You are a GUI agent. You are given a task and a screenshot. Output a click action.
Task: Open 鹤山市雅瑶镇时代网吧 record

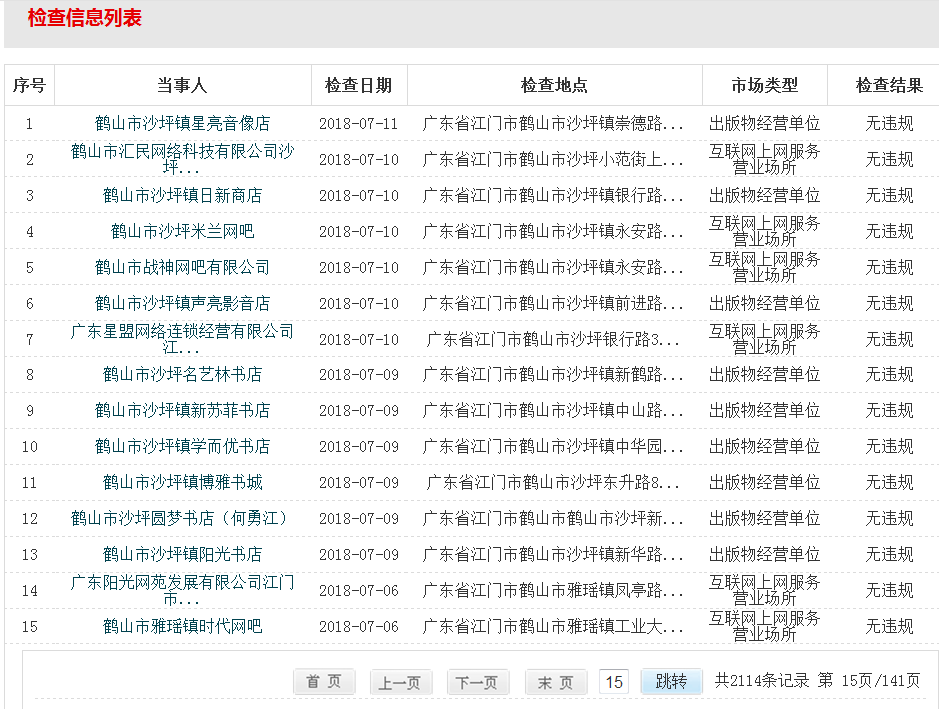[182, 626]
